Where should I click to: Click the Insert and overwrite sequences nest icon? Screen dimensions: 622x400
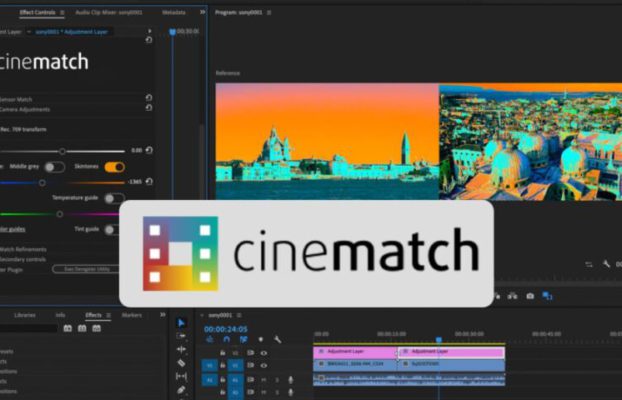209,339
